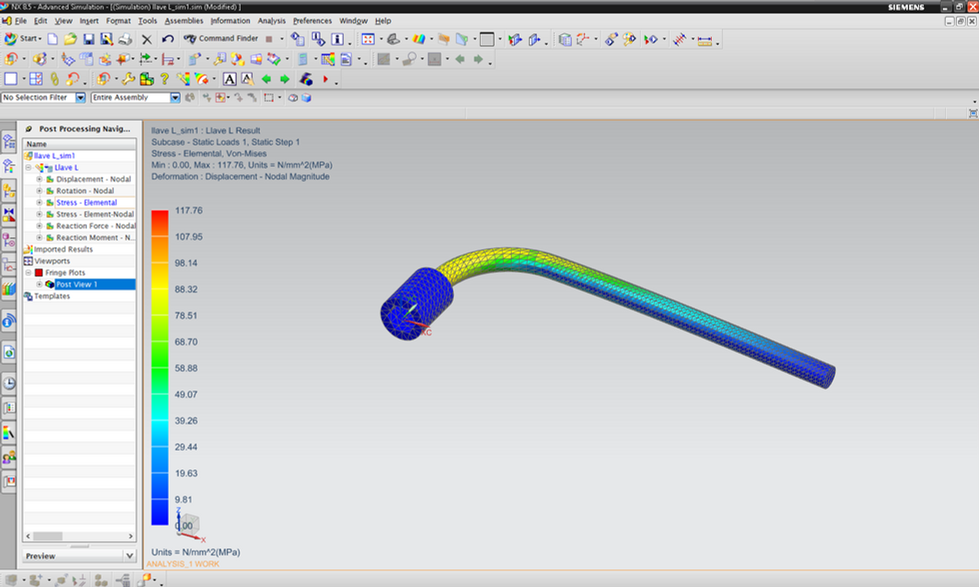
Task: Click the Delete X icon
Action: 147,39
